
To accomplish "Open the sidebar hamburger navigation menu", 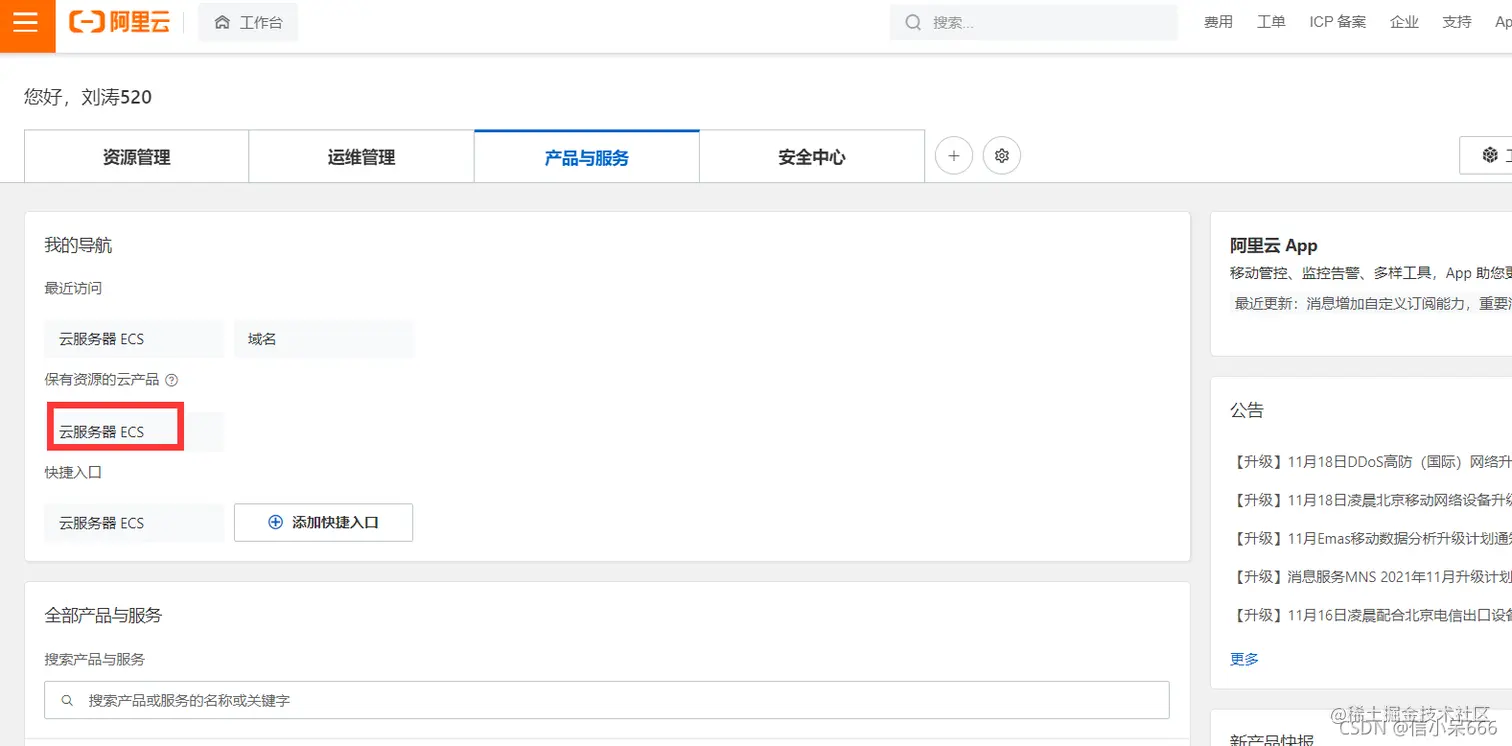I will tap(26, 22).
